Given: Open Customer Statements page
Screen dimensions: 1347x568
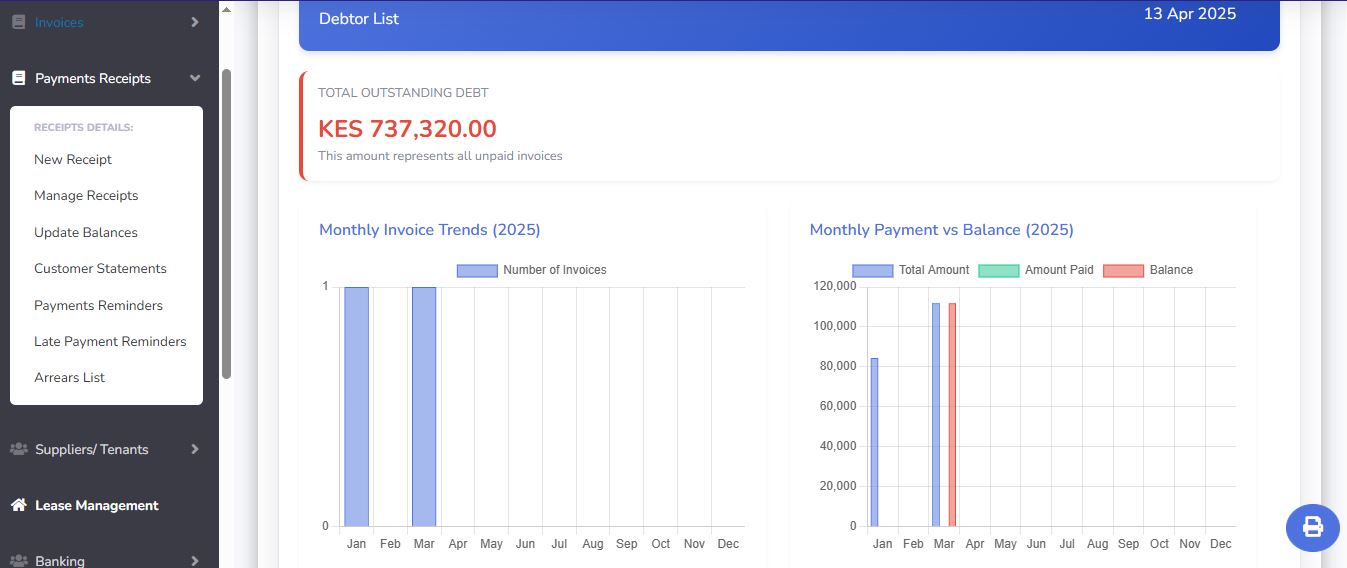Looking at the screenshot, I should pos(100,268).
